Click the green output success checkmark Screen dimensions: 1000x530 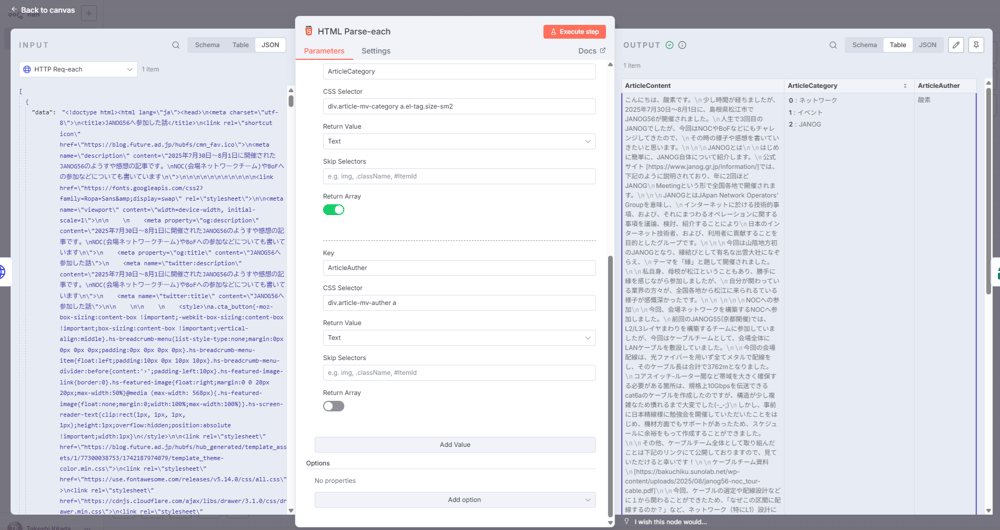point(670,45)
